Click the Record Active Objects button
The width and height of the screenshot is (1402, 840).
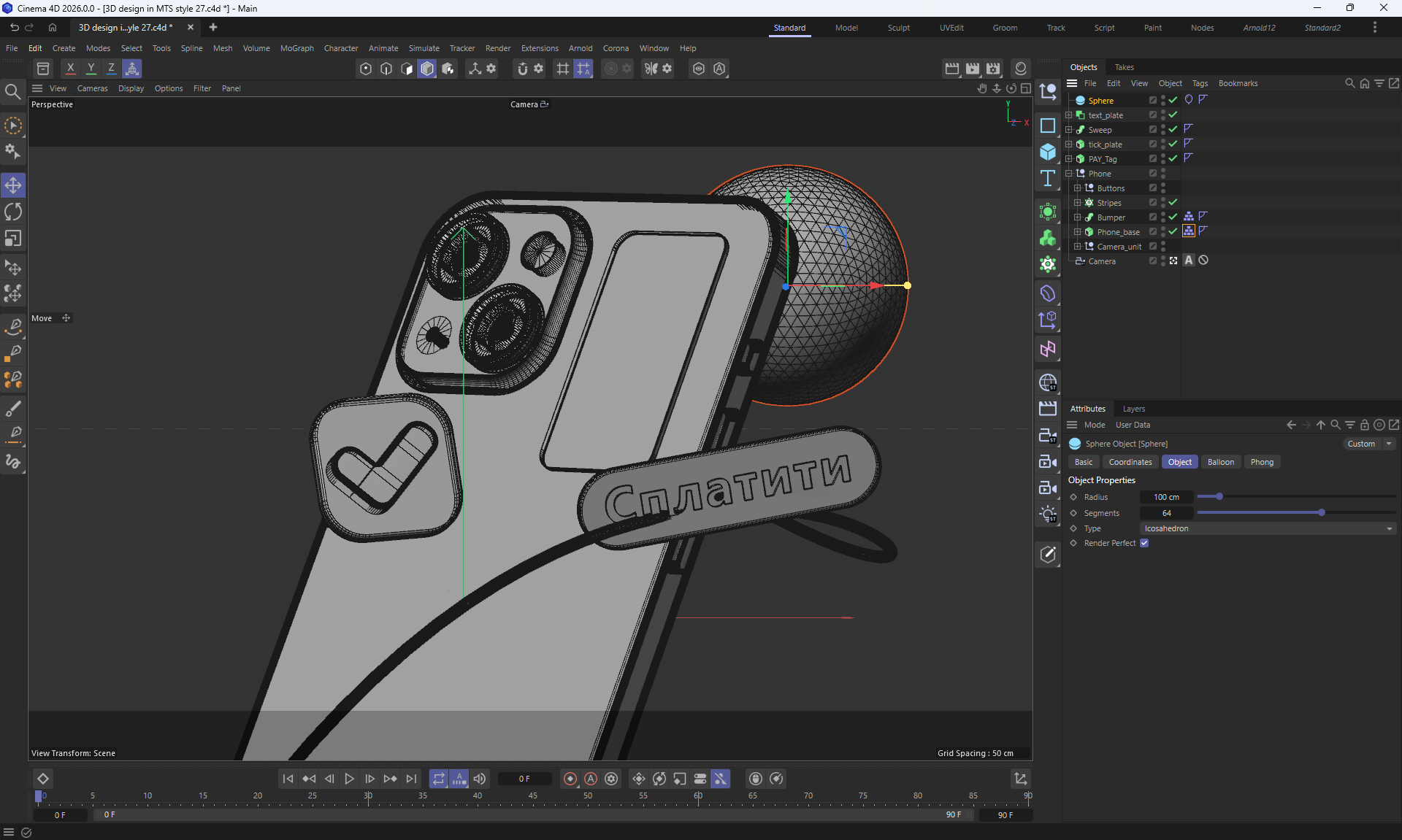click(570, 779)
